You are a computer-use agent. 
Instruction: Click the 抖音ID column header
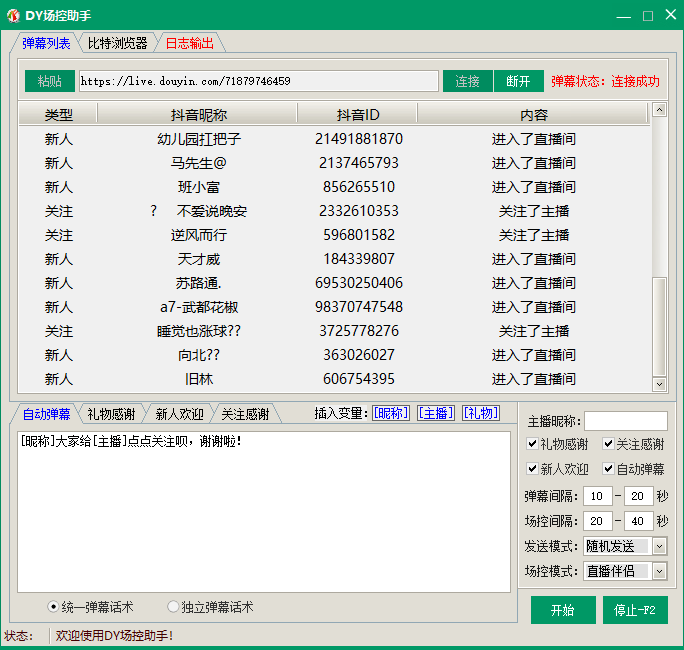[x=358, y=115]
